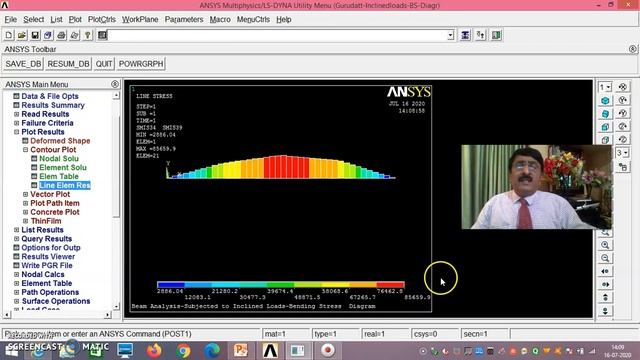Click the pan model up arrow icon
Viewport: 640px width, 360px height.
pyautogui.click(x=605, y=298)
